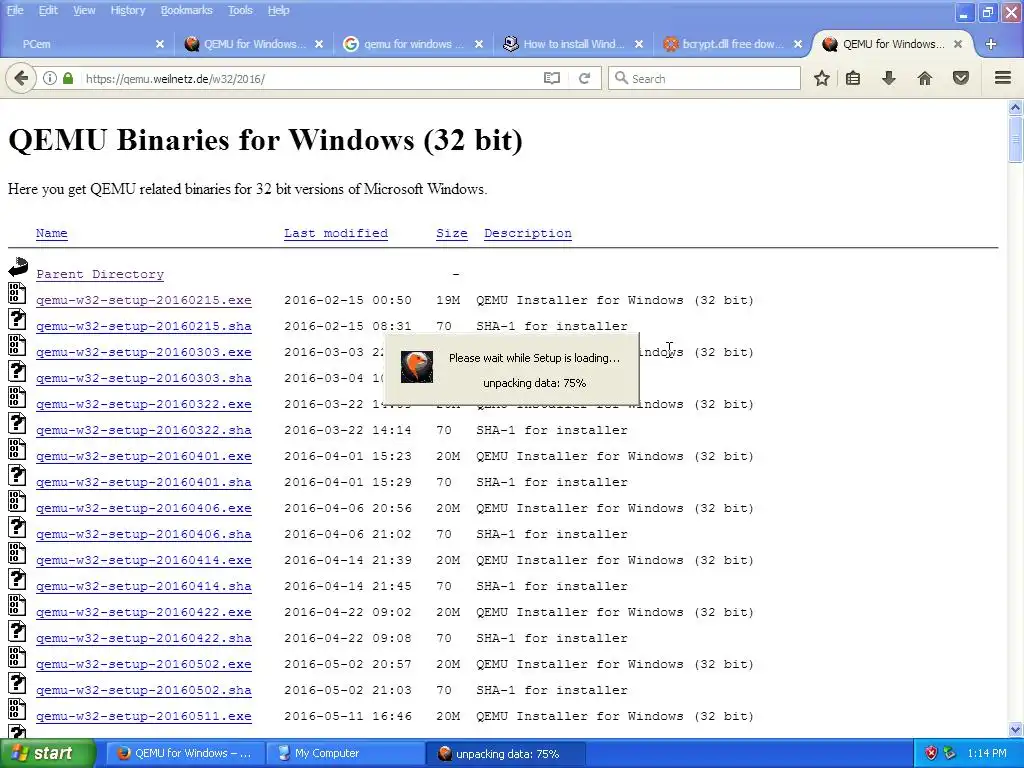Click the vertical scrollbar thumb
The height and width of the screenshot is (768, 1024).
[x=1016, y=139]
